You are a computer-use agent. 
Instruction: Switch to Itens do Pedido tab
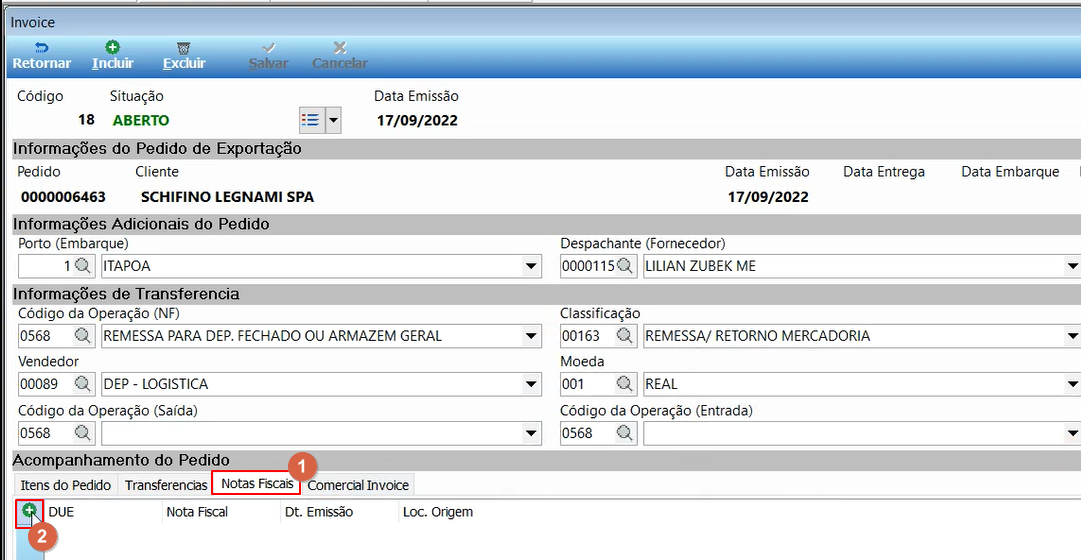pyautogui.click(x=65, y=485)
